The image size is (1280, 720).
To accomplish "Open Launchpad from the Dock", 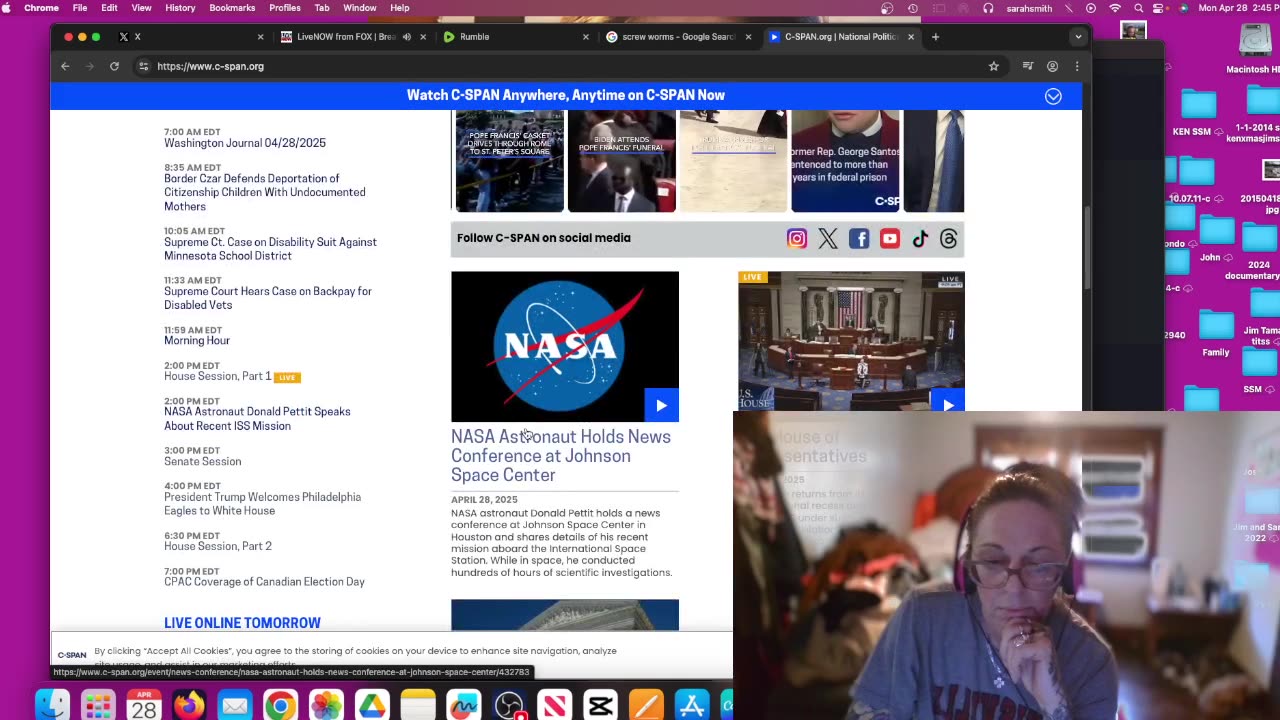I will [98, 706].
